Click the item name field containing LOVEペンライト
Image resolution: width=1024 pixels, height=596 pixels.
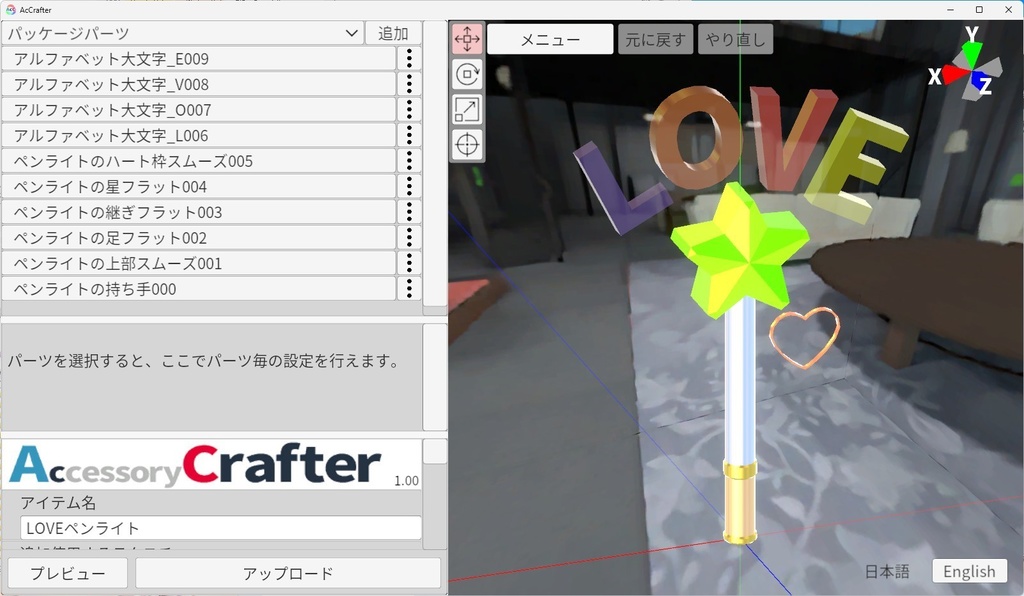tap(220, 526)
